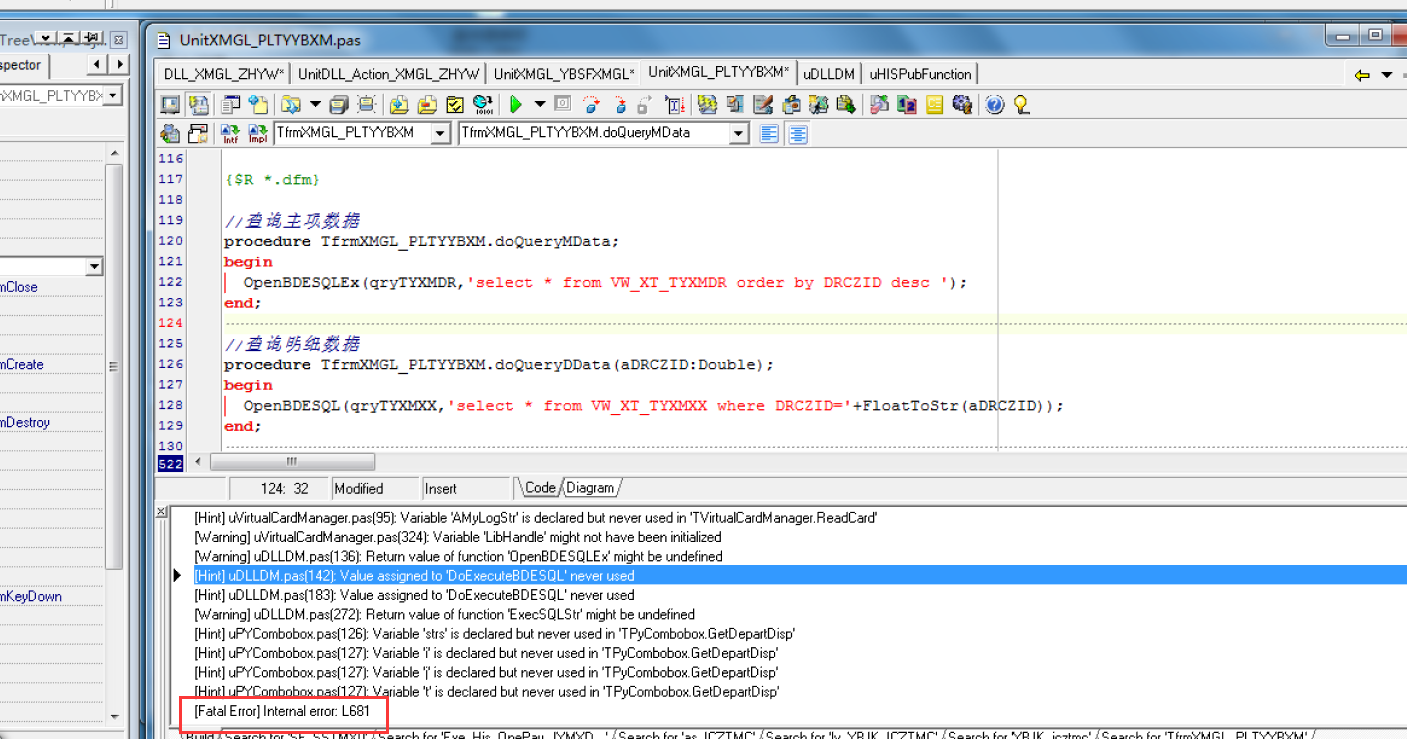Click the new item icon with blue plus

(258, 104)
